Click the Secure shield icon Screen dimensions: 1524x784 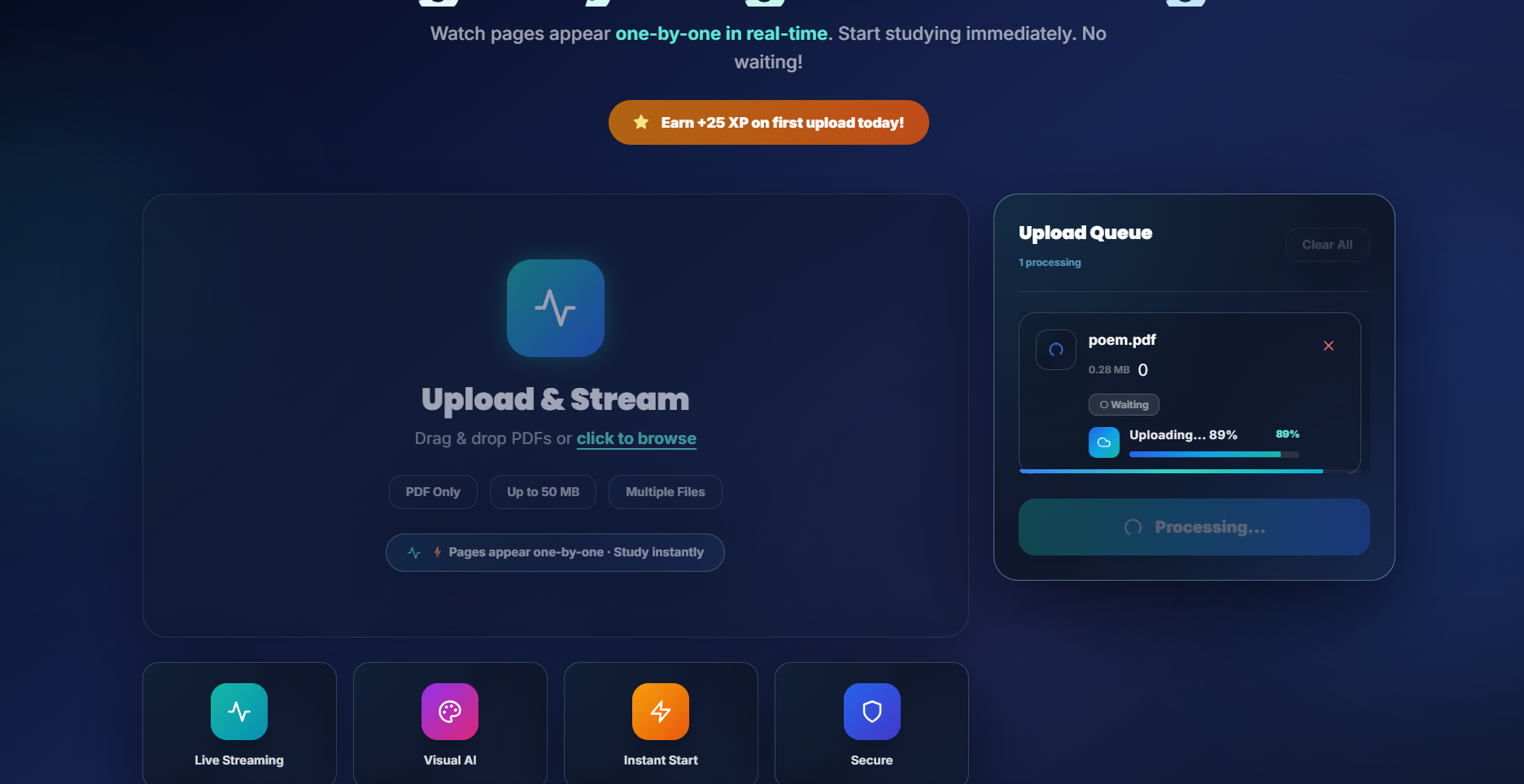click(x=872, y=712)
